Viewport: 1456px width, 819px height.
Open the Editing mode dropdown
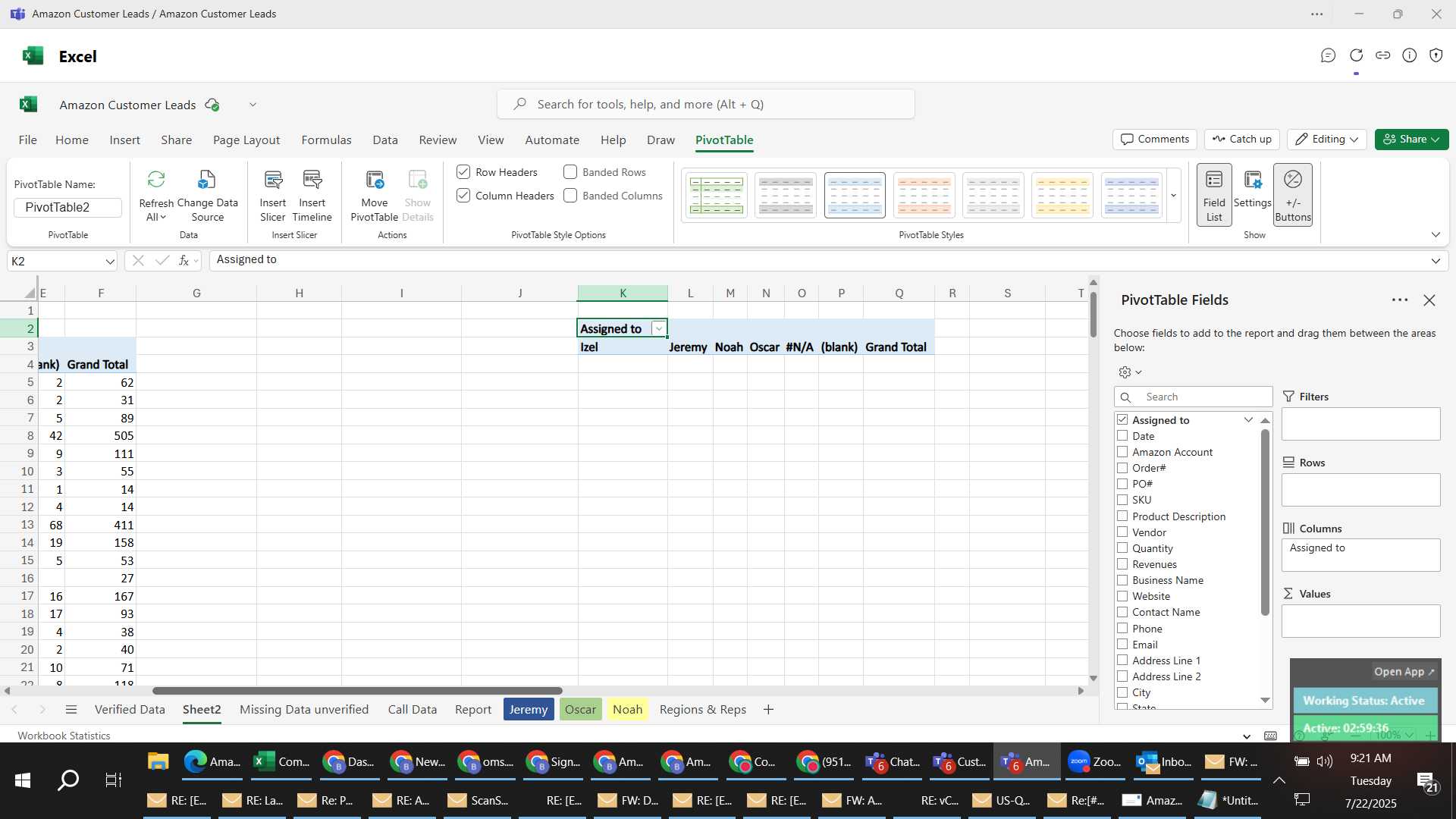[1327, 140]
